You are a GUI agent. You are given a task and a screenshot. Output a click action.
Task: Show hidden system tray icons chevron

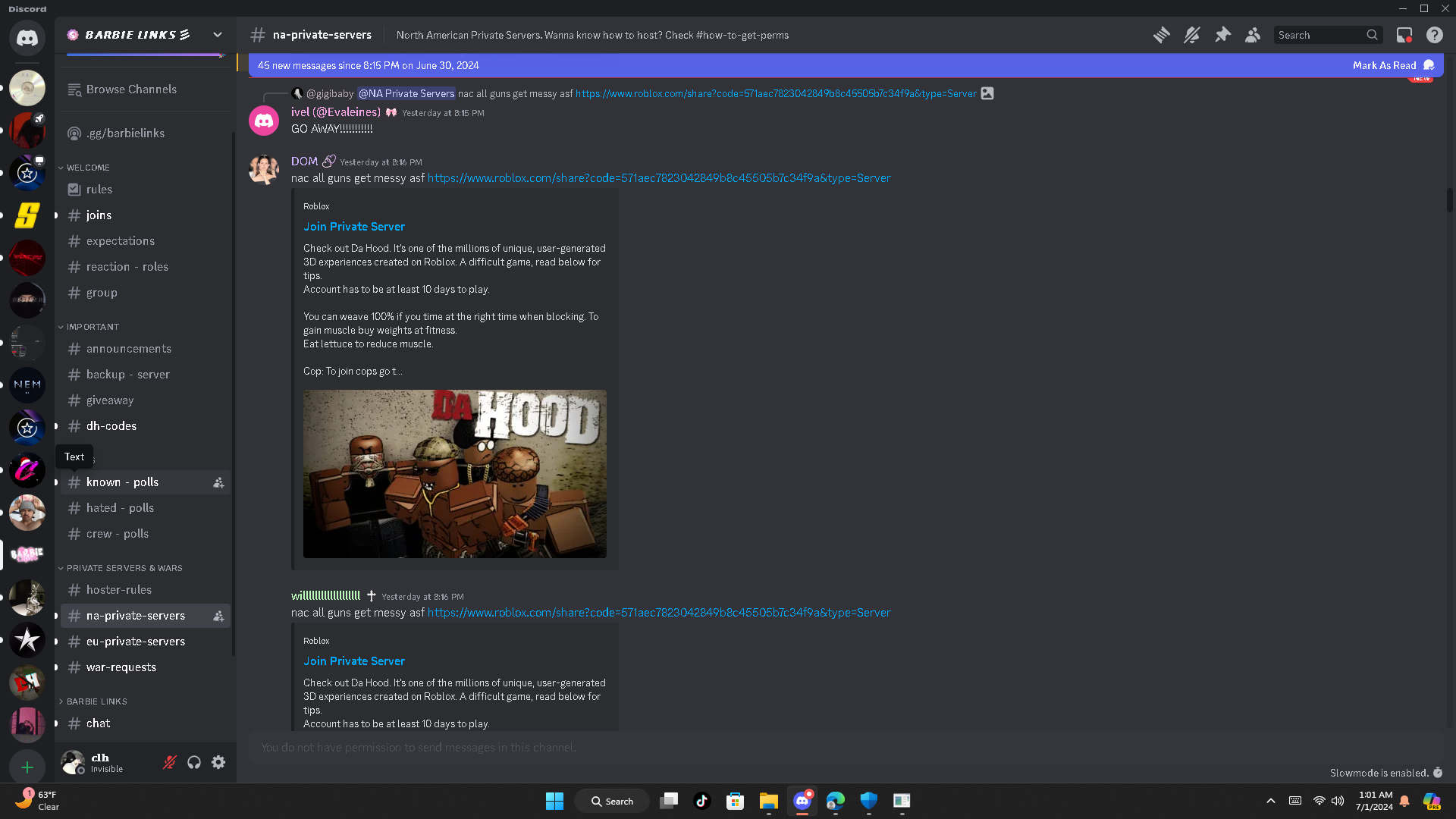(x=1271, y=801)
